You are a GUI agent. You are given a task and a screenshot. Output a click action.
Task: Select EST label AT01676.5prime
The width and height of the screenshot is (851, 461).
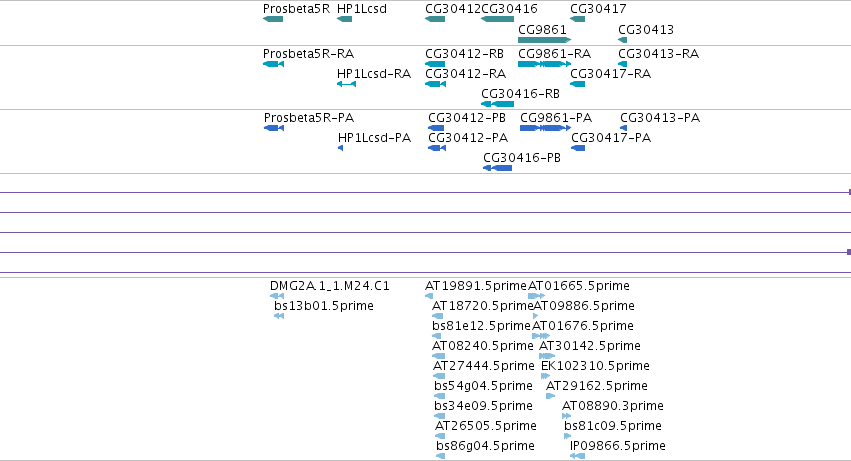[x=583, y=326]
